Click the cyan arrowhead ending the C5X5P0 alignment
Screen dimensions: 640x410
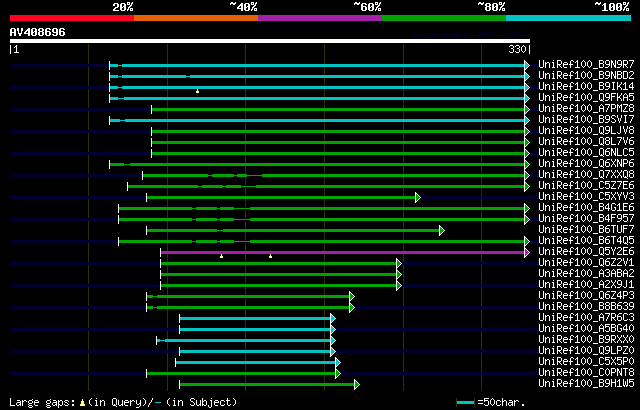(338, 363)
